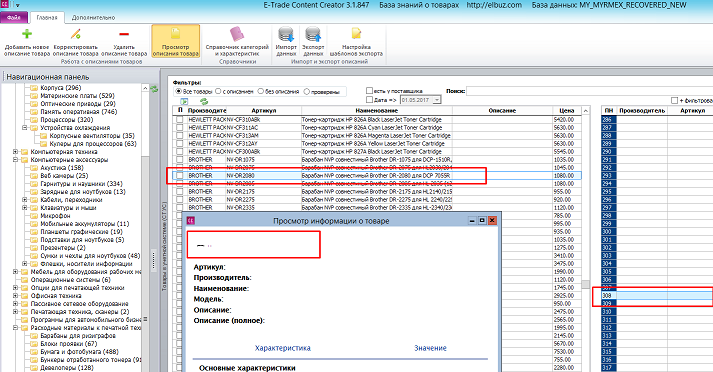The height and width of the screenshot is (372, 713).
Task: Click 'ПН' column header in right table
Action: [609, 111]
